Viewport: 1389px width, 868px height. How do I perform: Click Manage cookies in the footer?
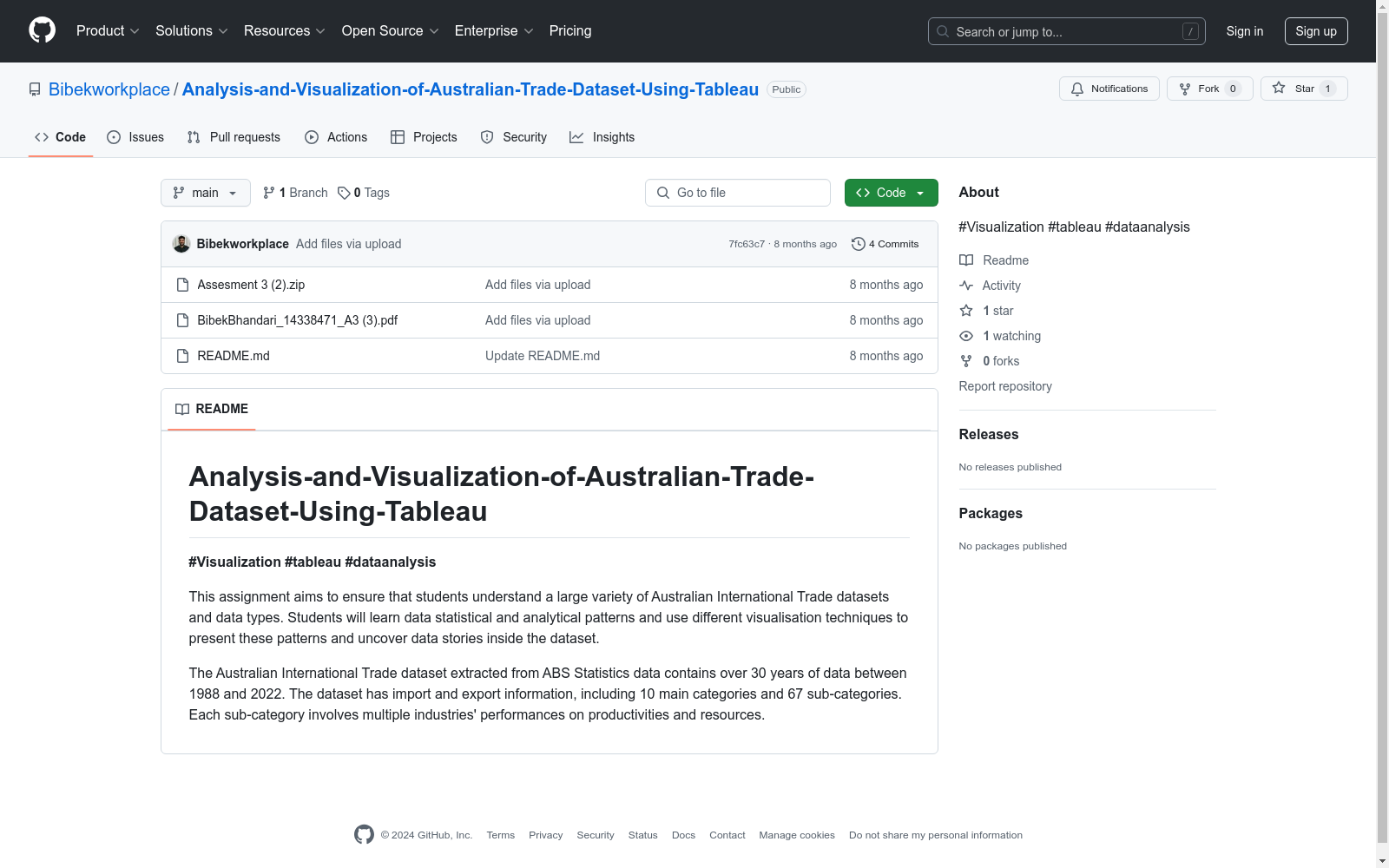[797, 835]
